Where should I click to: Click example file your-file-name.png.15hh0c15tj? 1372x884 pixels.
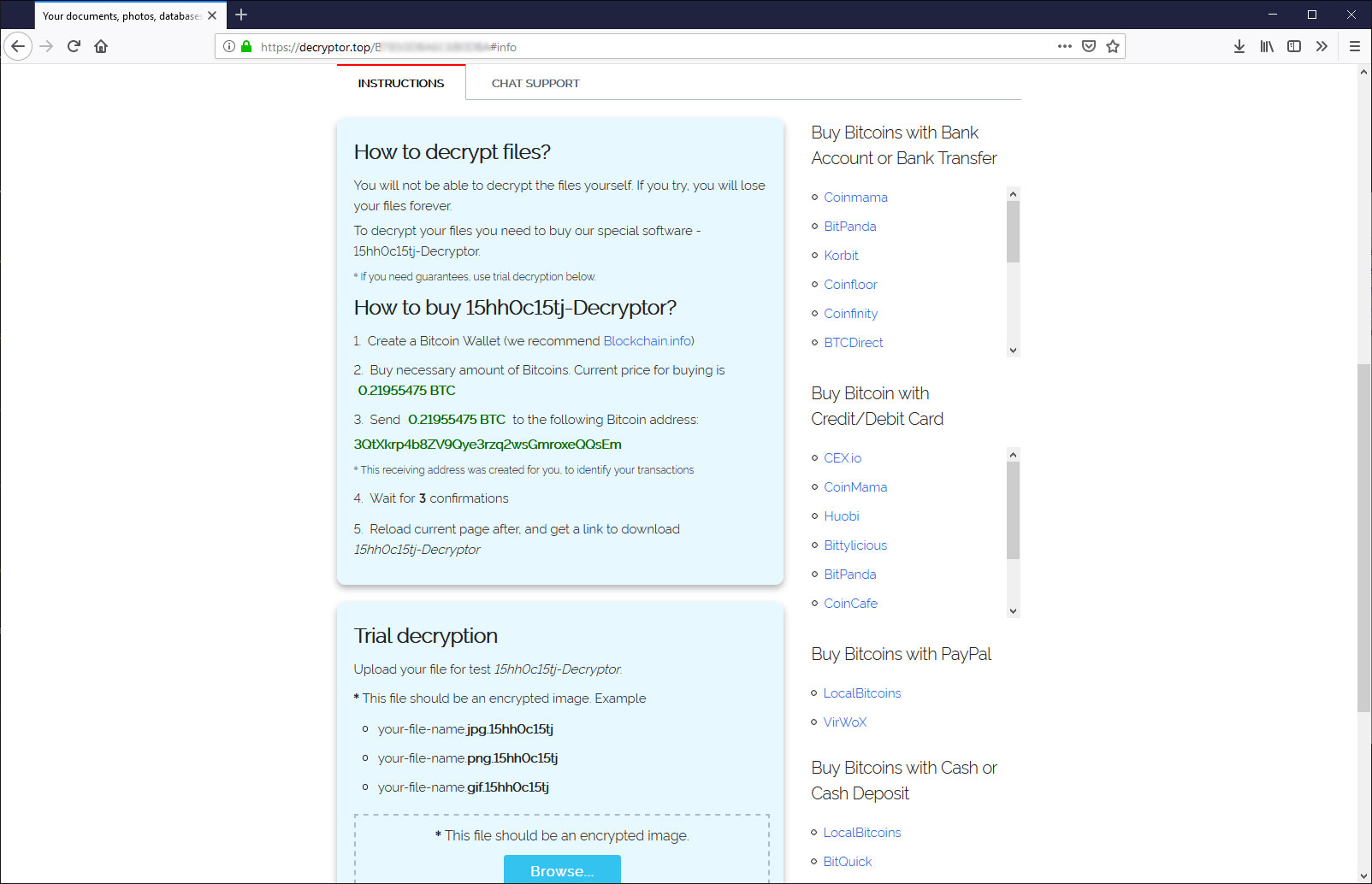[x=468, y=757]
